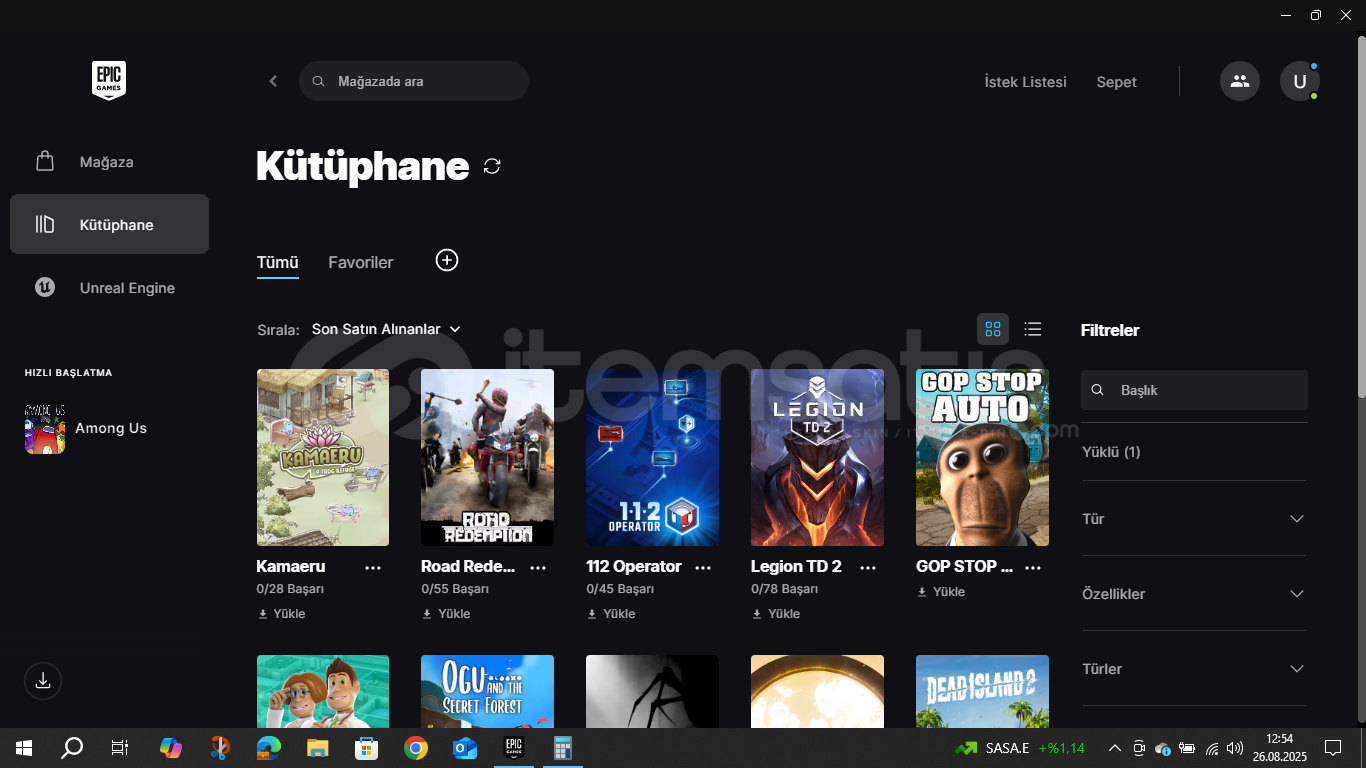Open the Windows notification center icon

(x=1332, y=747)
